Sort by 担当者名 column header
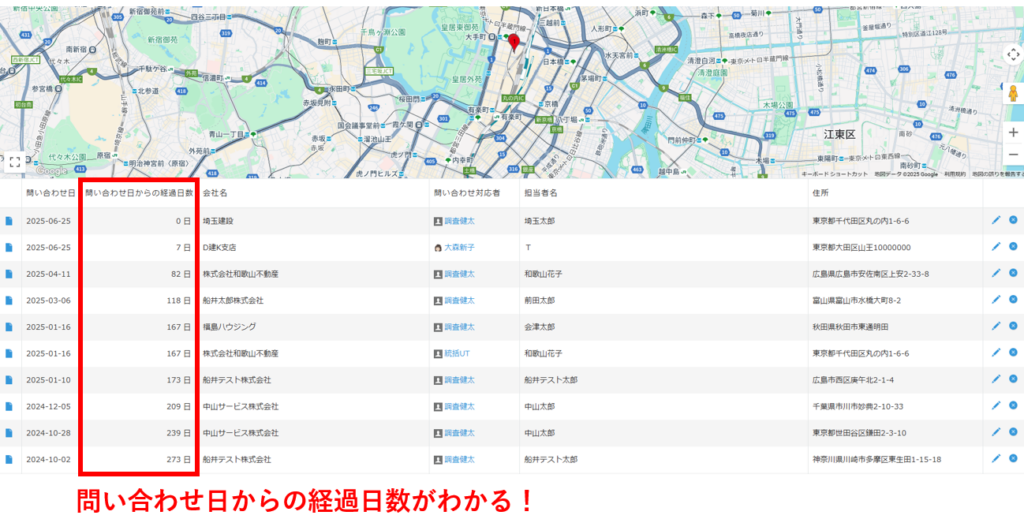 click(540, 193)
